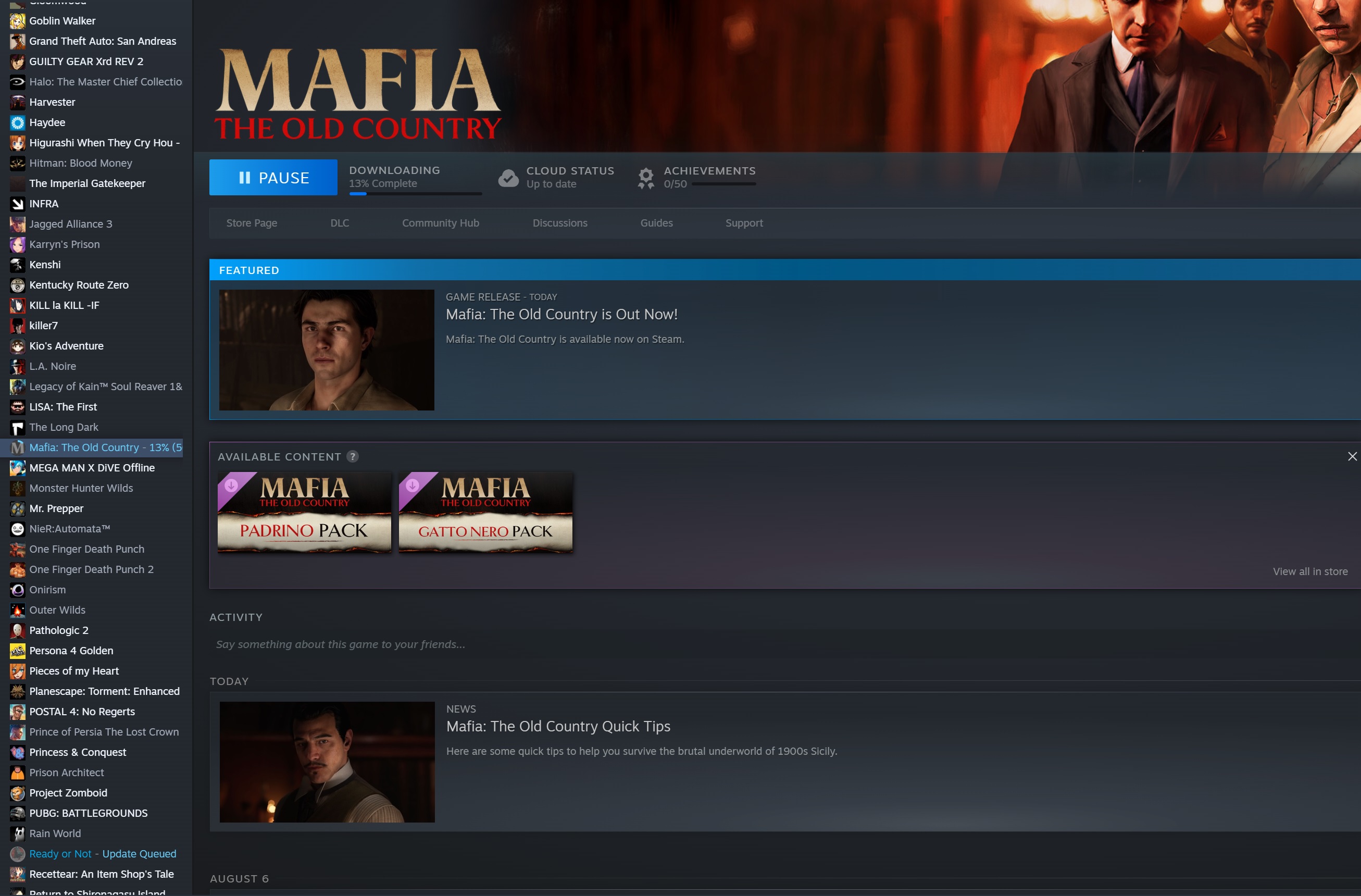The width and height of the screenshot is (1361, 896).
Task: Click the download progress bar
Action: pos(416,194)
